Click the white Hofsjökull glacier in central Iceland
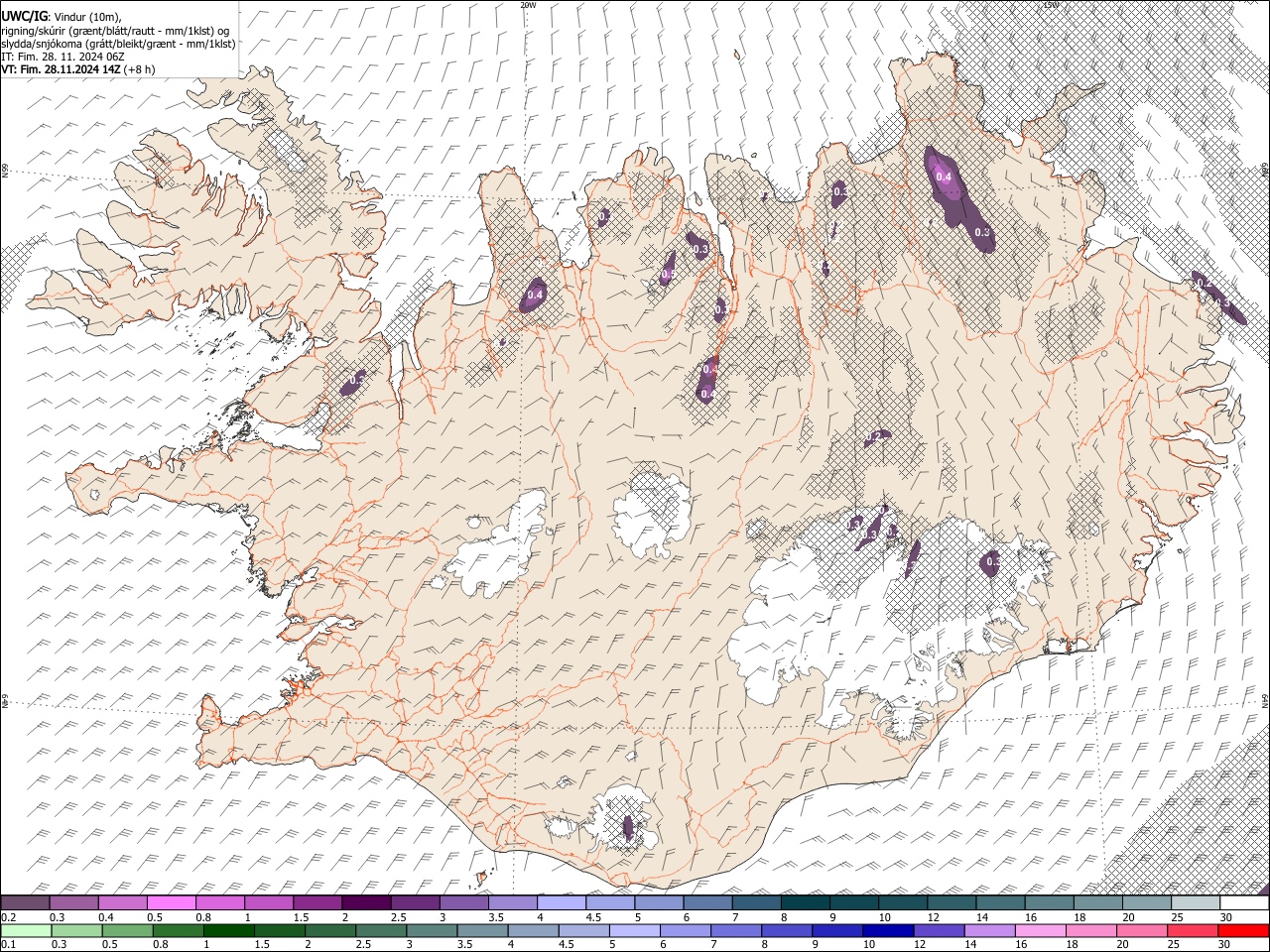Image resolution: width=1270 pixels, height=952 pixels. (651, 514)
